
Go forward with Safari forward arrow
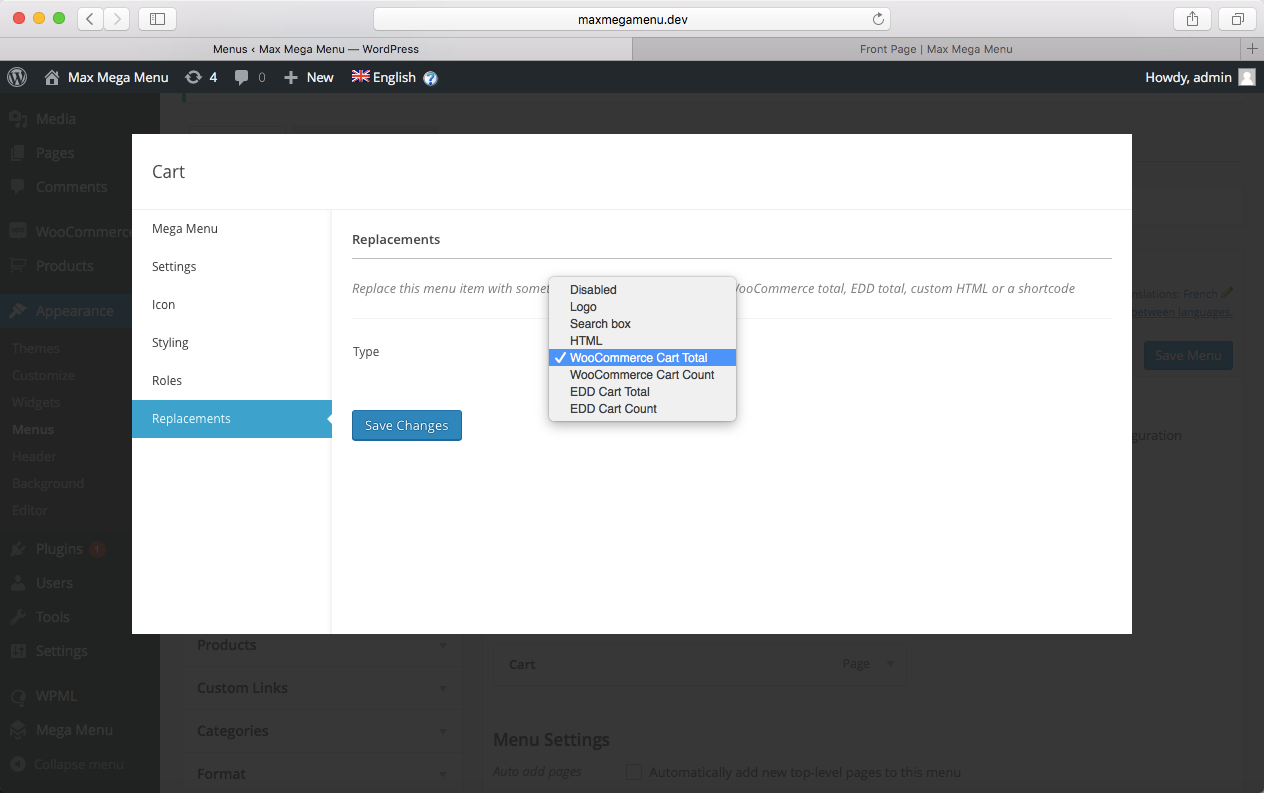pos(116,19)
